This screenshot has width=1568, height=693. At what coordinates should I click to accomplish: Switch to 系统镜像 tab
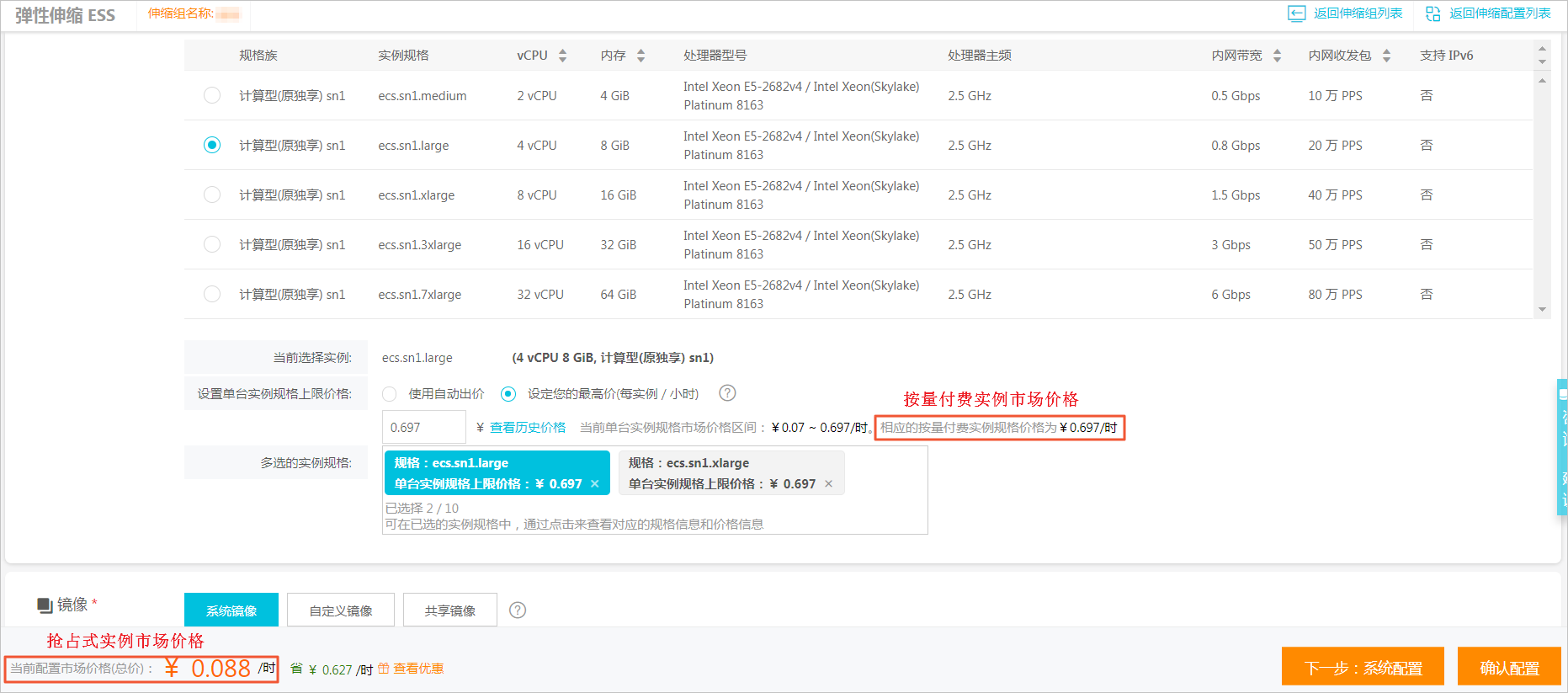[x=231, y=610]
